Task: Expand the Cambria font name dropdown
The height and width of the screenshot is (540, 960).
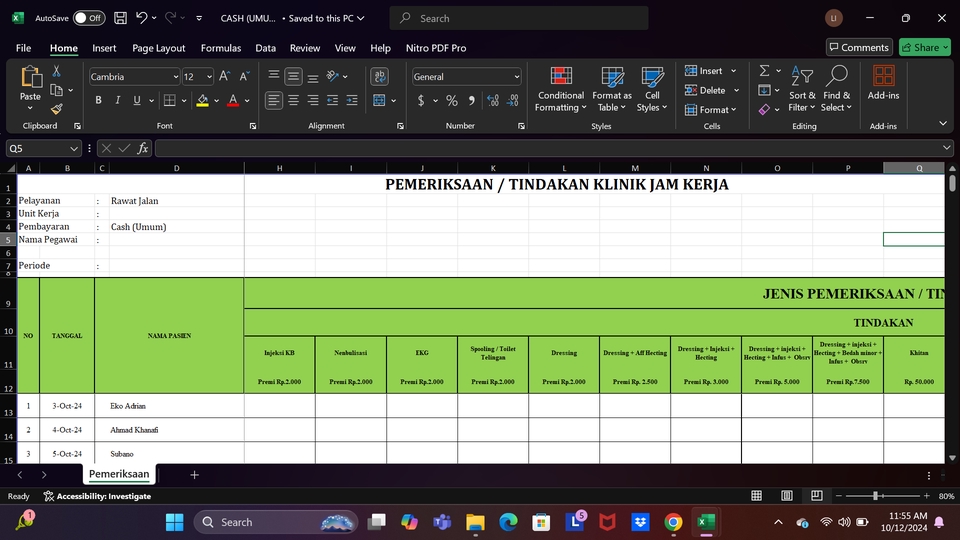Action: click(175, 77)
